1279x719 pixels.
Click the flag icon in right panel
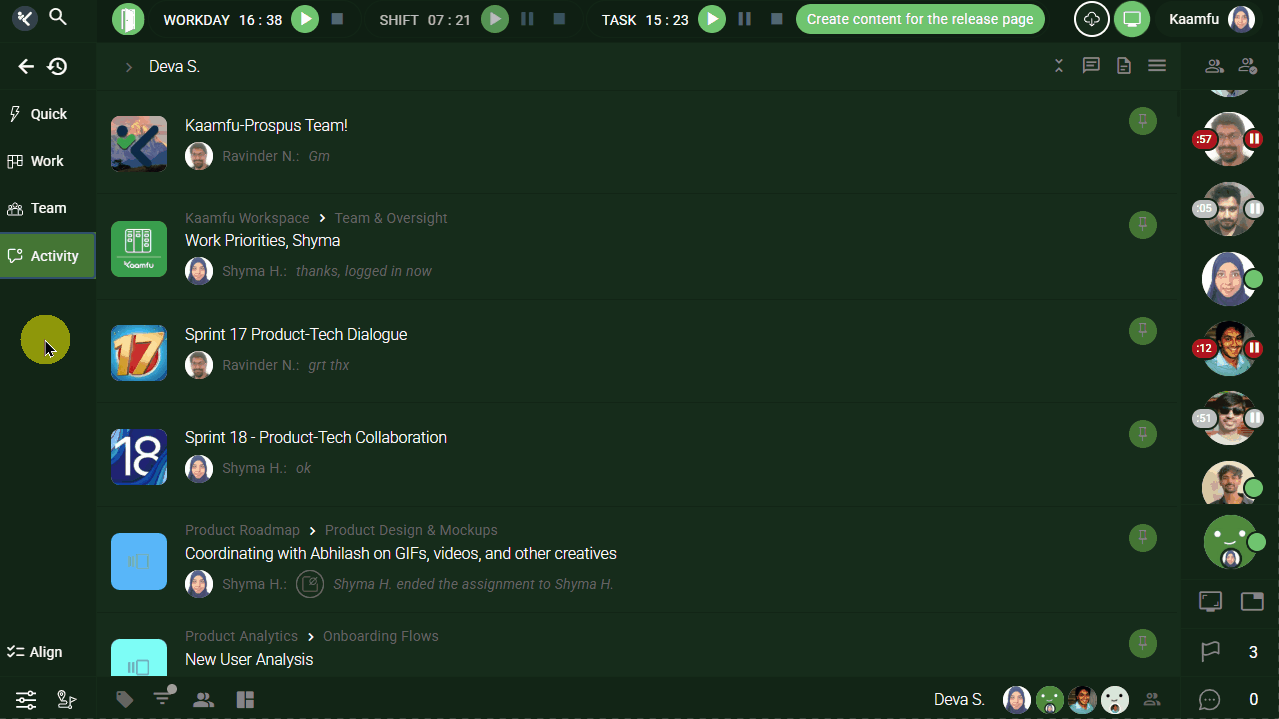(x=1210, y=652)
